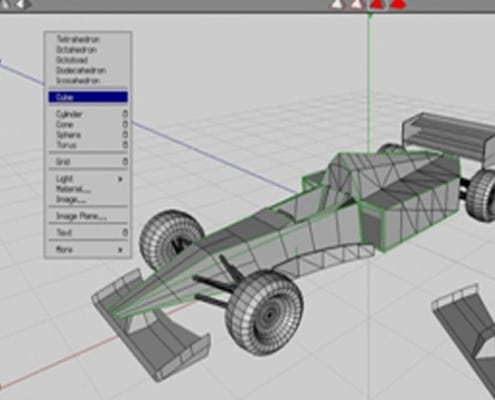Choose Image Plane... from the menu

(x=88, y=216)
